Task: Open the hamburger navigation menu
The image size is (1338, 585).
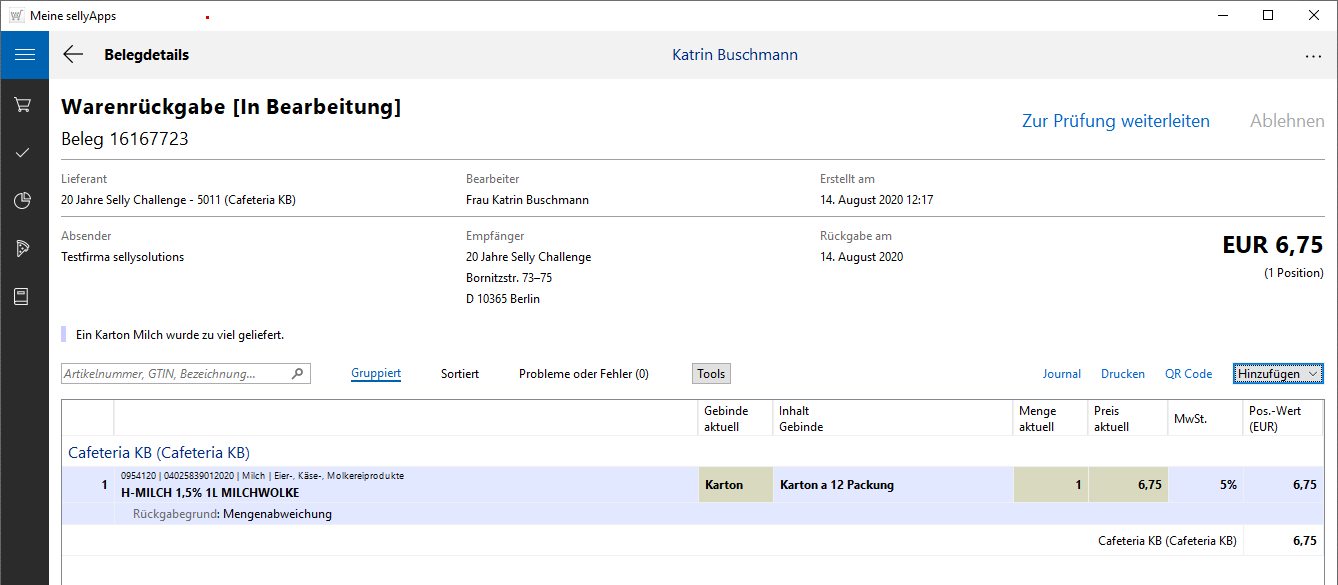Action: (24, 55)
